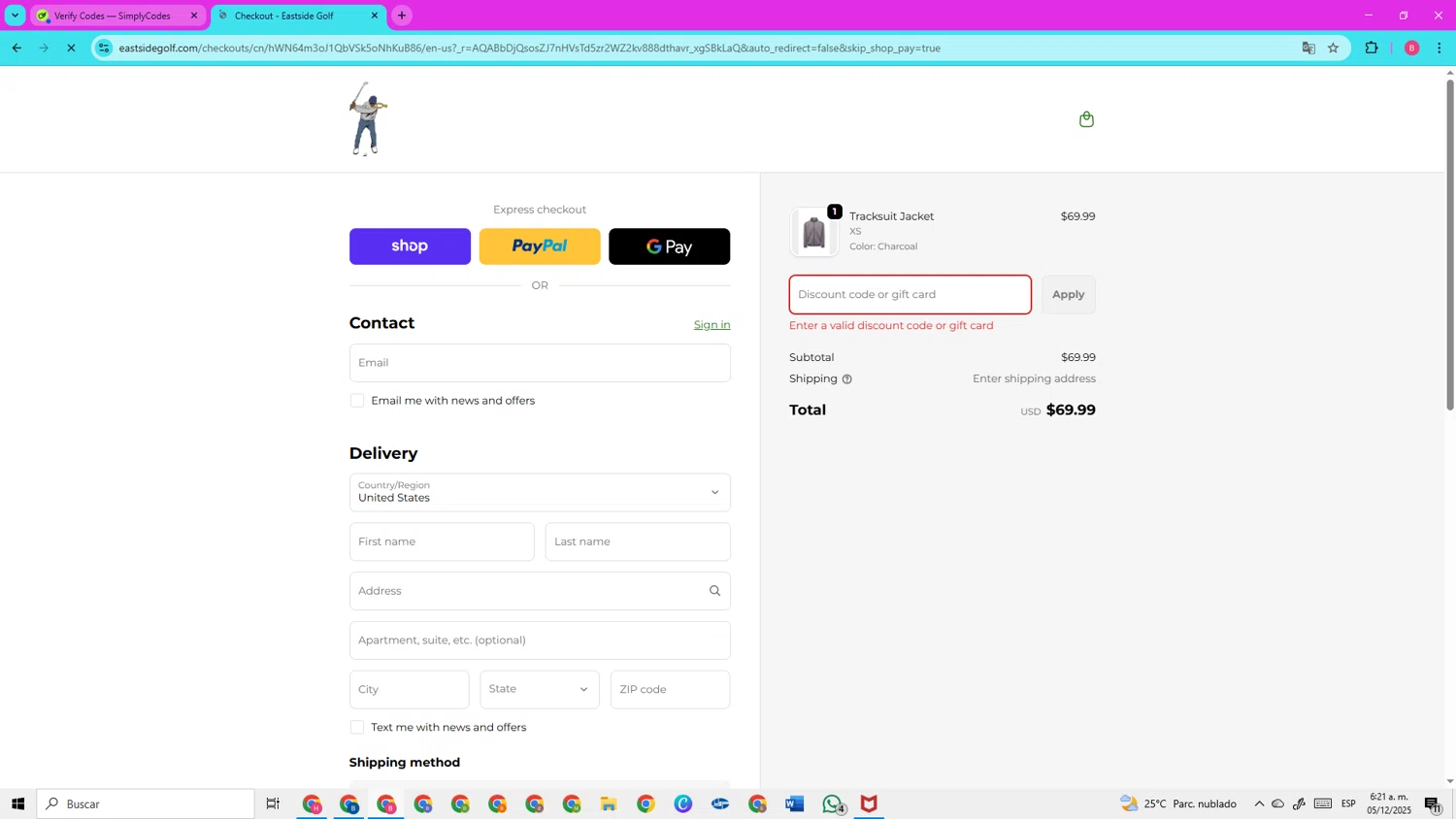Image resolution: width=1456 pixels, height=819 pixels.
Task: Click the shipping help question-mark icon
Action: pyautogui.click(x=846, y=379)
